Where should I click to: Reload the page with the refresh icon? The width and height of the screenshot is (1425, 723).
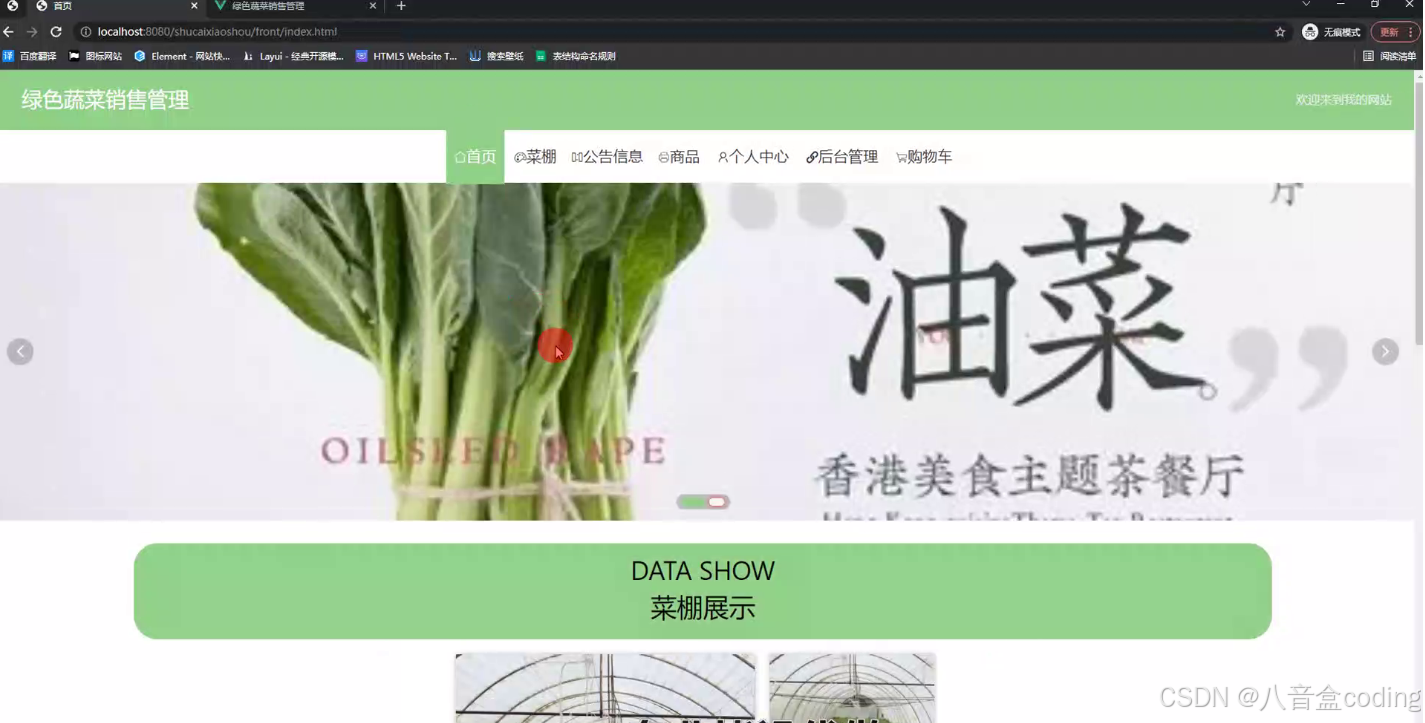pyautogui.click(x=56, y=32)
